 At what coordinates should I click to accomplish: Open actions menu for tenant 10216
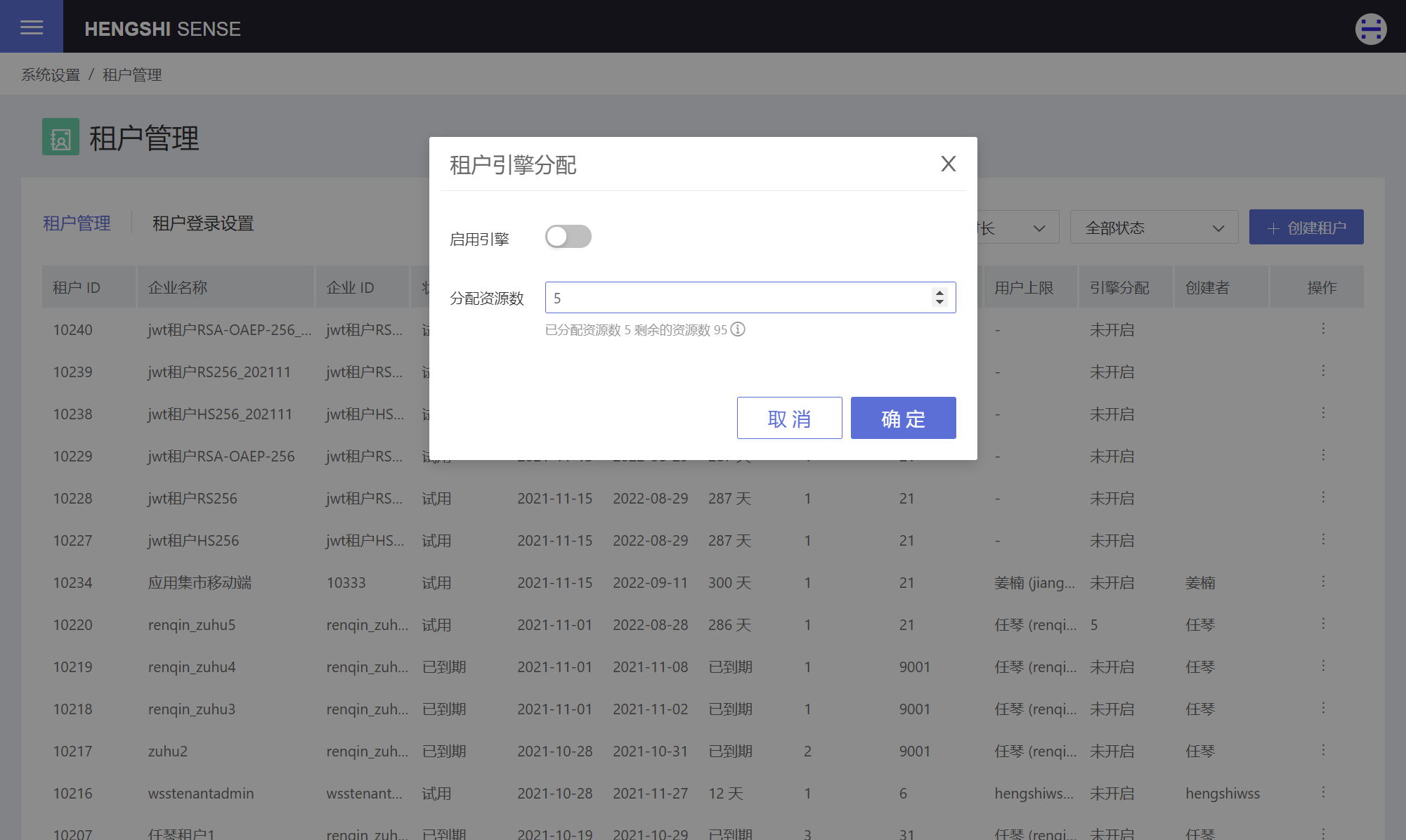[1323, 792]
